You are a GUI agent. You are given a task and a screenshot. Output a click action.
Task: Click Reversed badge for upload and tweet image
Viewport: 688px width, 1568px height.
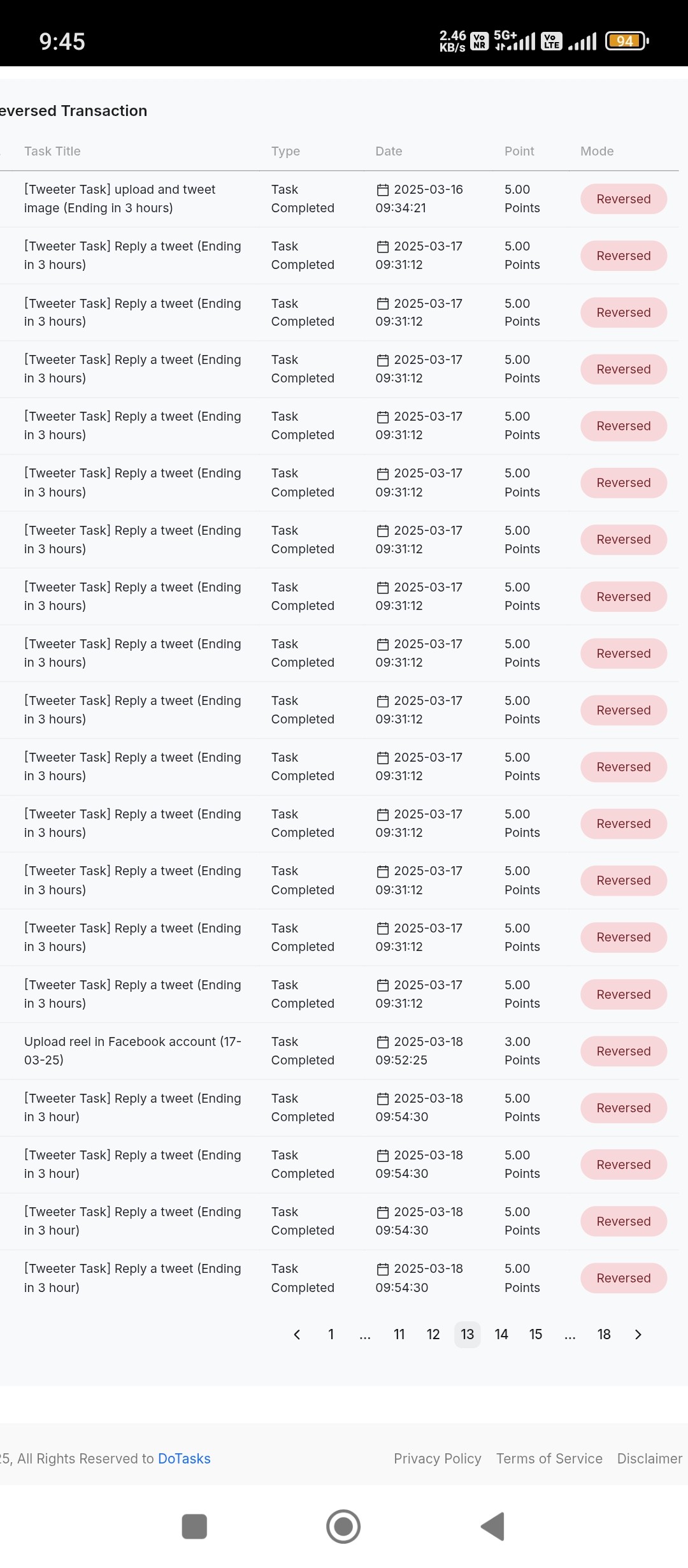click(x=624, y=199)
